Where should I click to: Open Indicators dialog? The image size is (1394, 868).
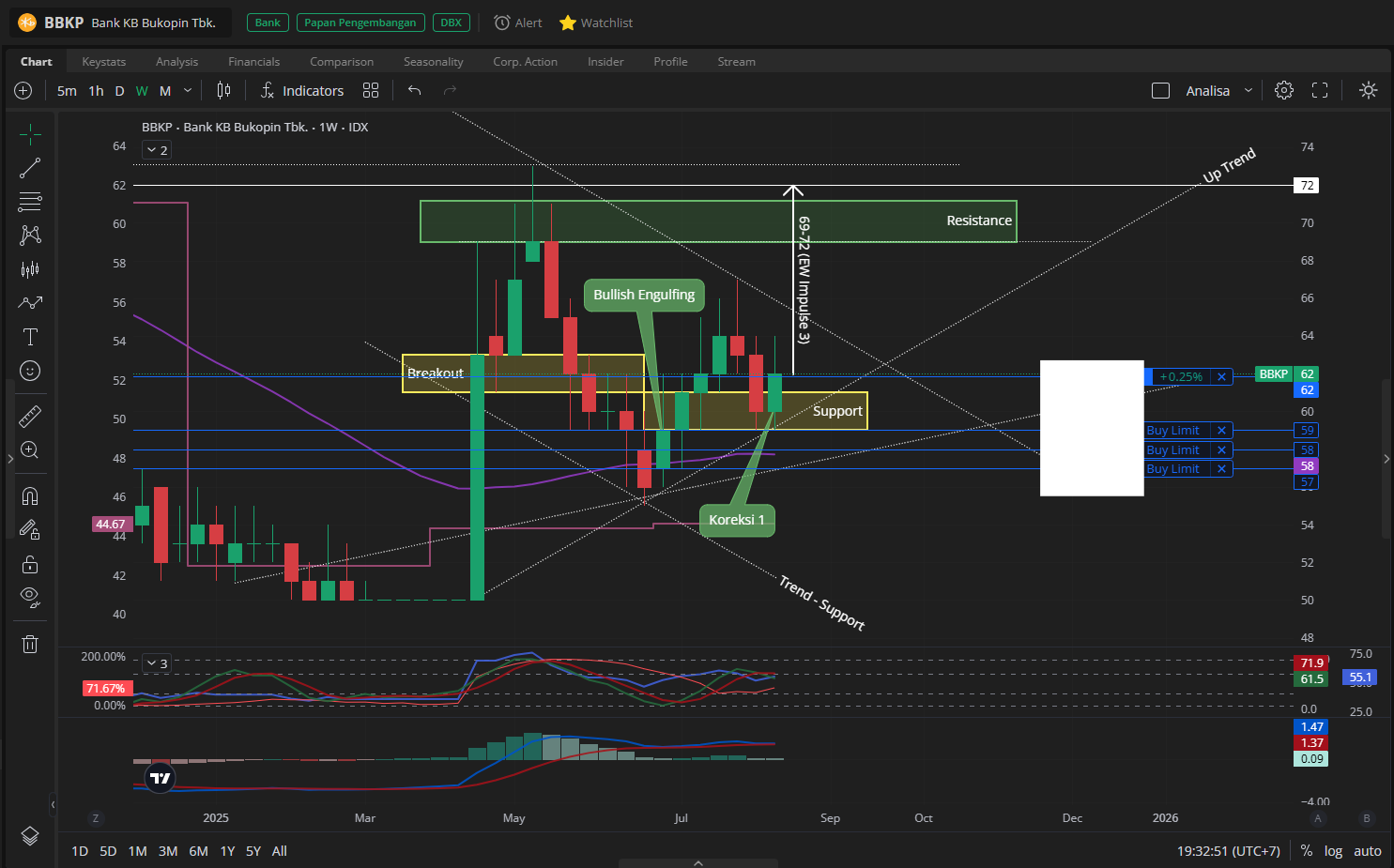point(302,90)
